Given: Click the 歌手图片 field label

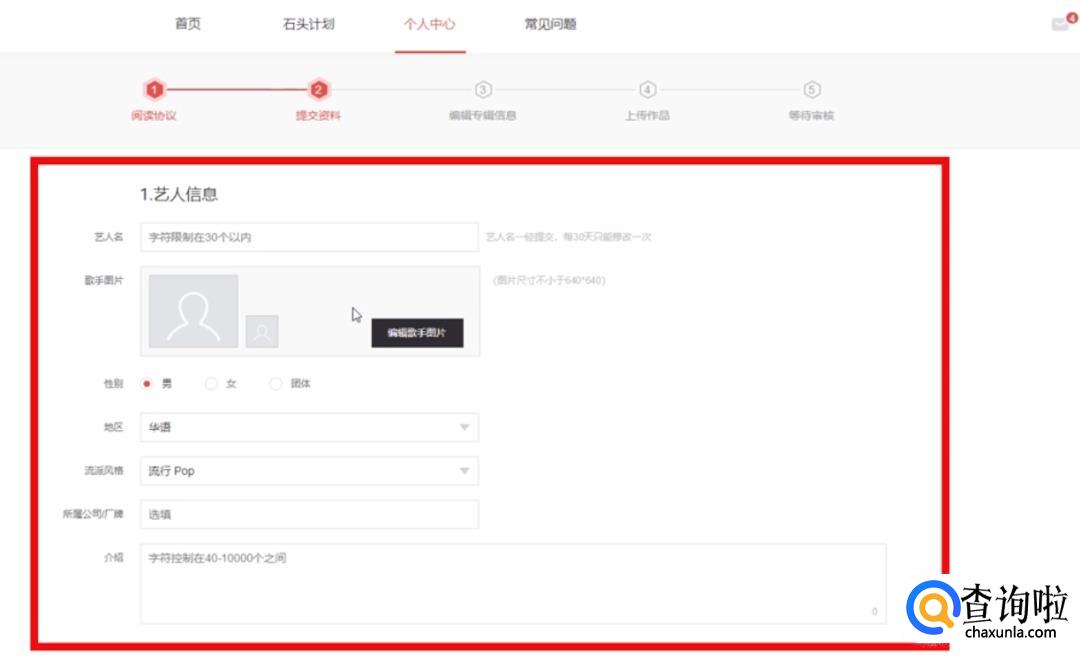Looking at the screenshot, I should (104, 280).
